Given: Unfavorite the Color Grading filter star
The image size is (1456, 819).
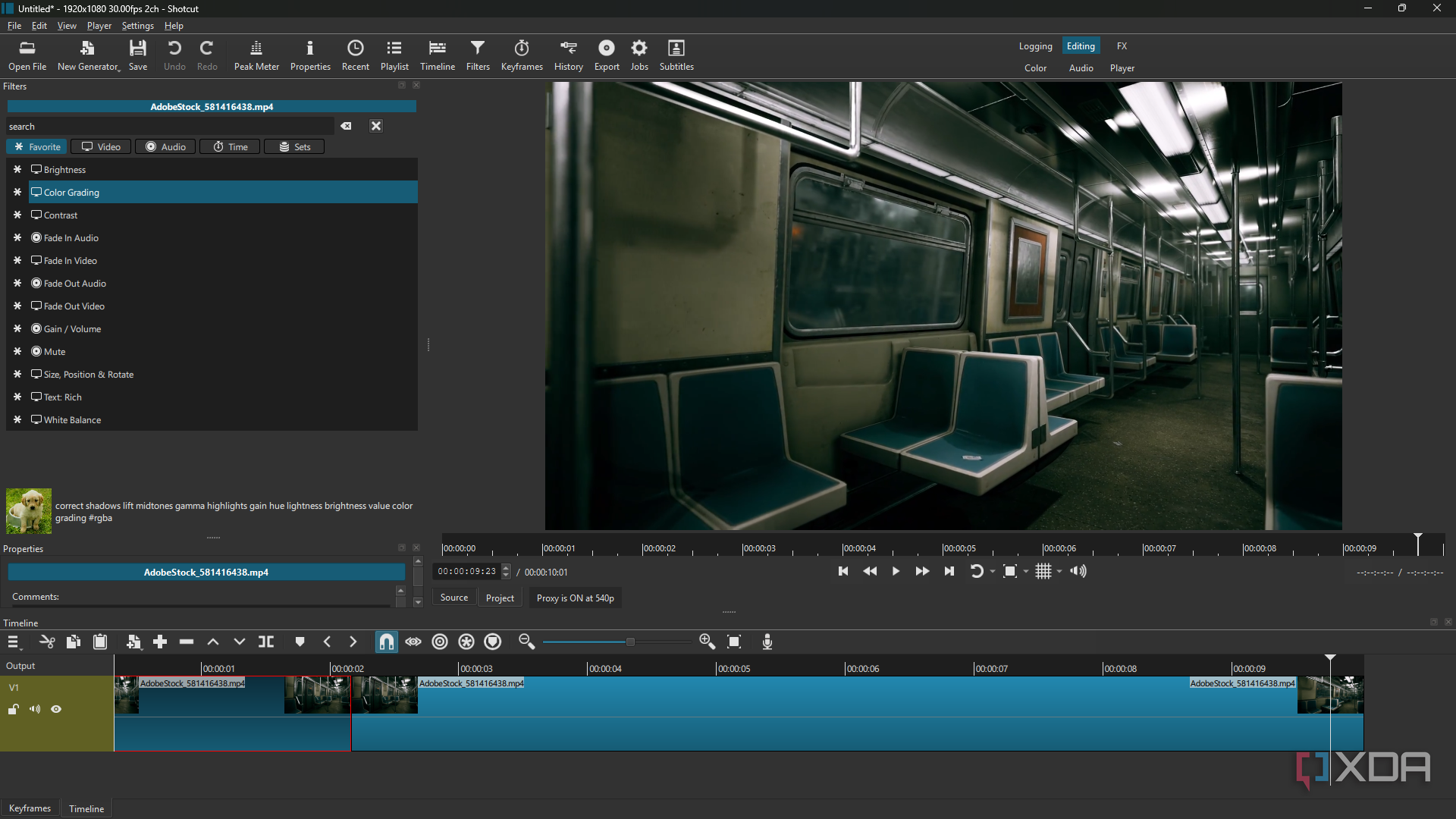Looking at the screenshot, I should point(17,192).
